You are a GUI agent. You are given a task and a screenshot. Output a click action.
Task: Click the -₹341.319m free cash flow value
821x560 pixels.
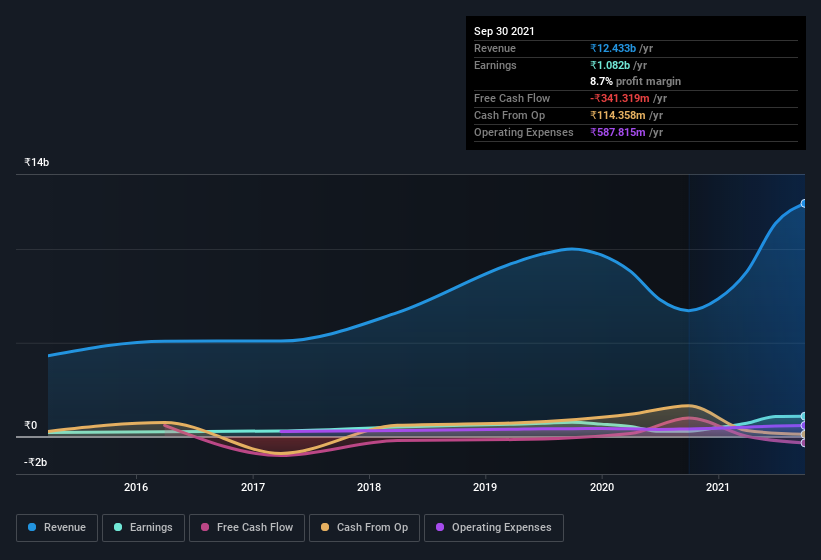tap(620, 98)
